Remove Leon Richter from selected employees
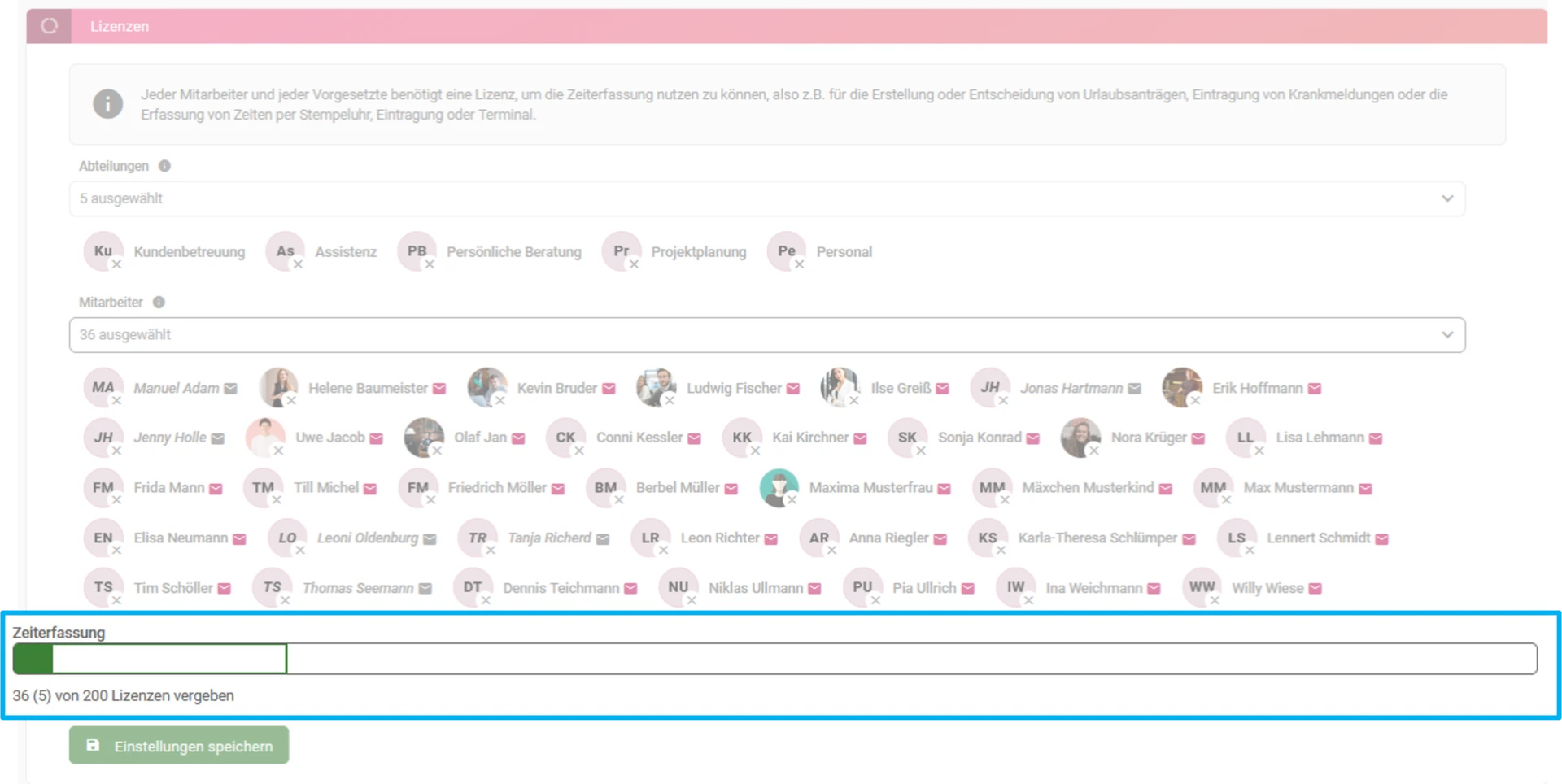The height and width of the screenshot is (784, 1562). (x=664, y=551)
